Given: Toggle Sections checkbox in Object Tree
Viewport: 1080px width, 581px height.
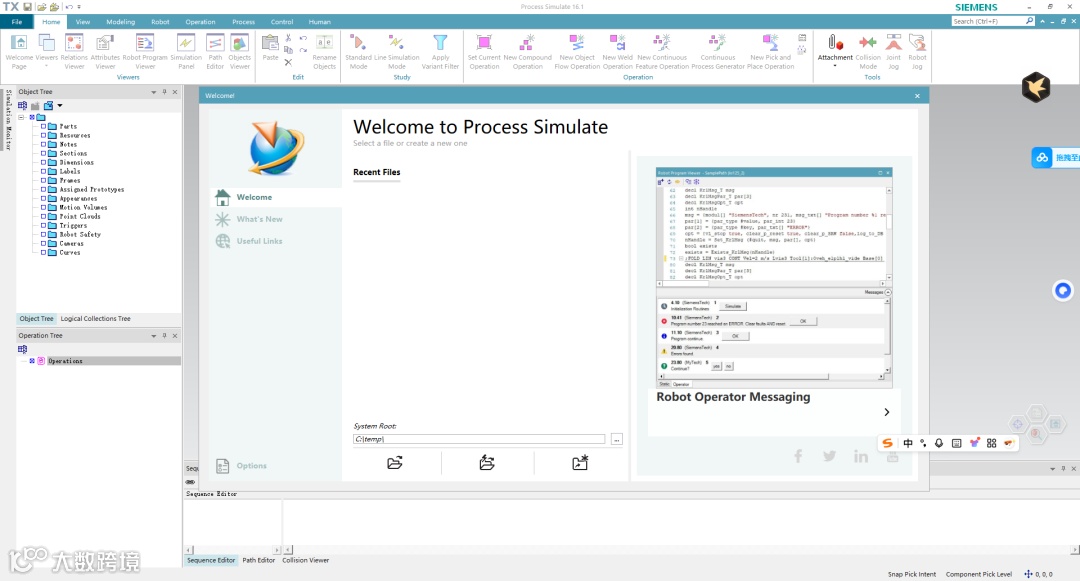Looking at the screenshot, I should pos(43,153).
